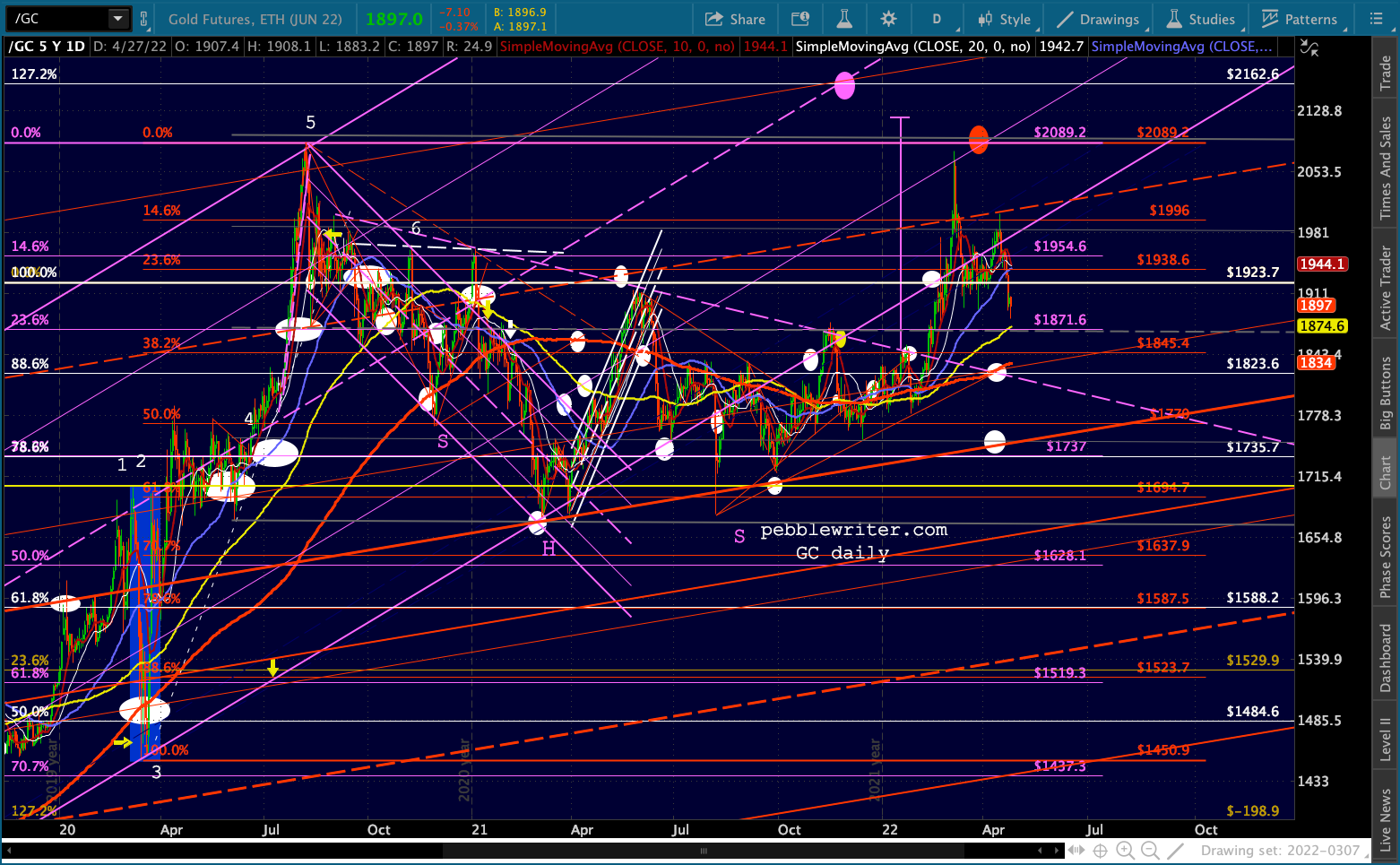
Task: Click the $1484.6 price level label
Action: pos(1253,712)
